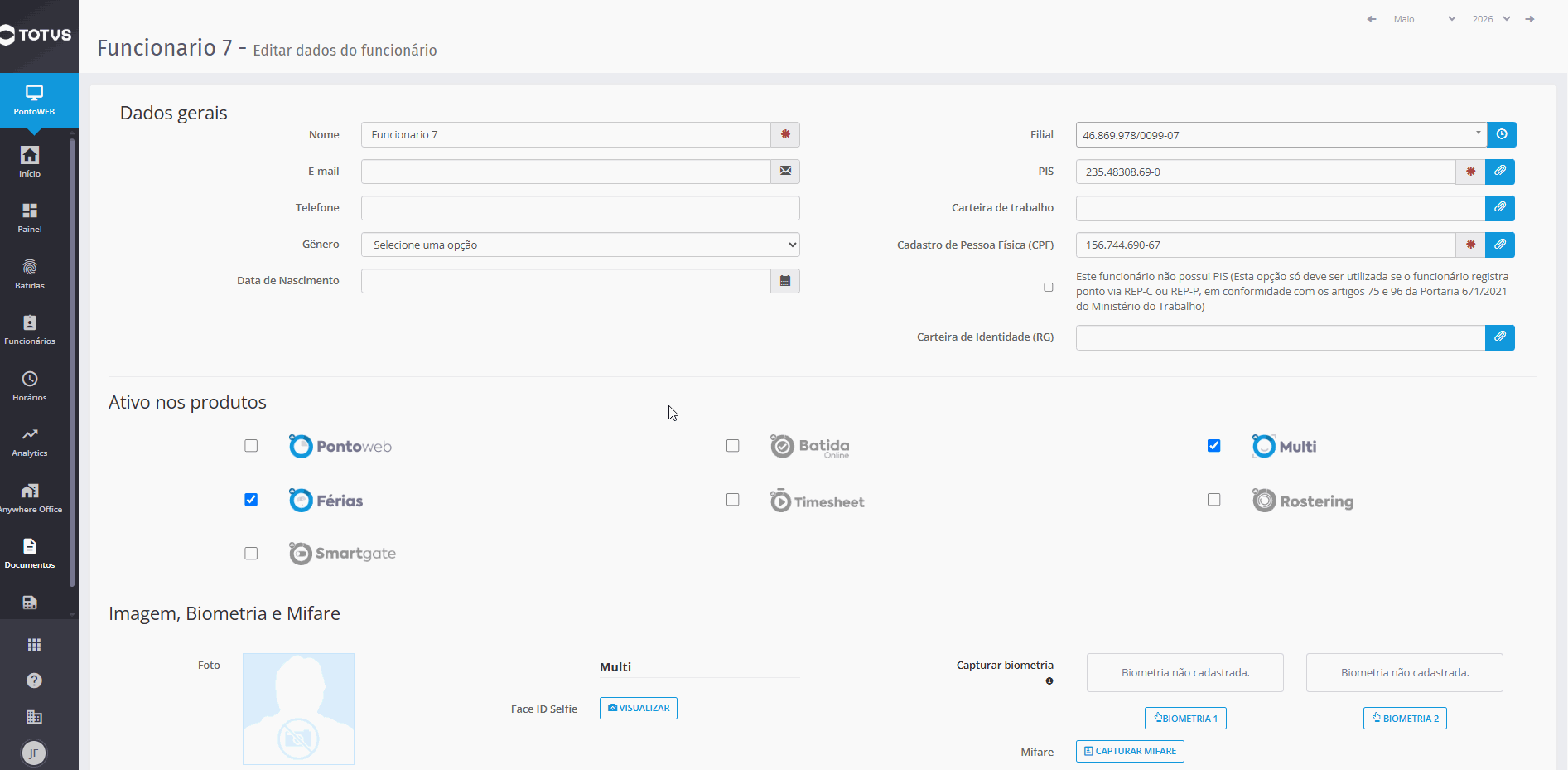The height and width of the screenshot is (770, 1568).
Task: Click the E-mail input field
Action: [566, 172]
